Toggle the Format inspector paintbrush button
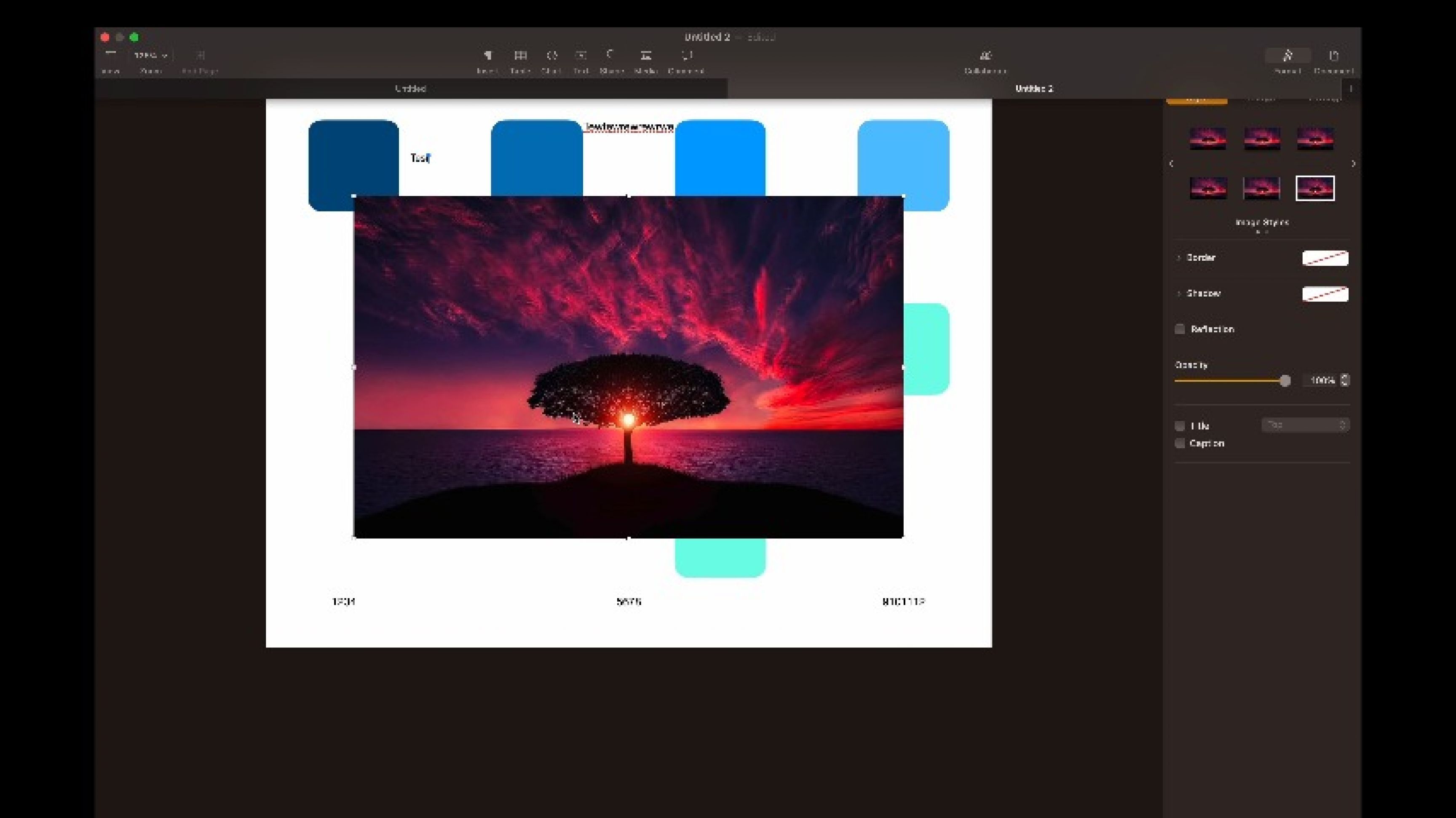The width and height of the screenshot is (1456, 818). pos(1287,55)
